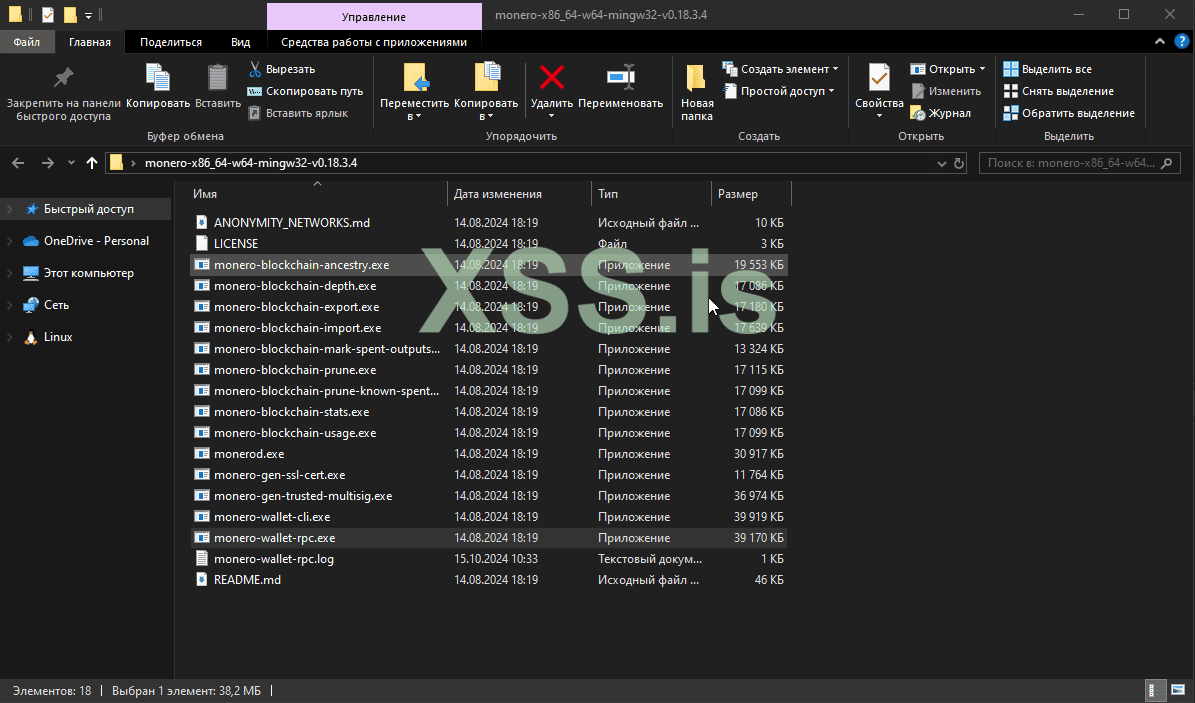Screen dimensions: 1195x703
Task: Click the address bar path text
Action: [251, 163]
